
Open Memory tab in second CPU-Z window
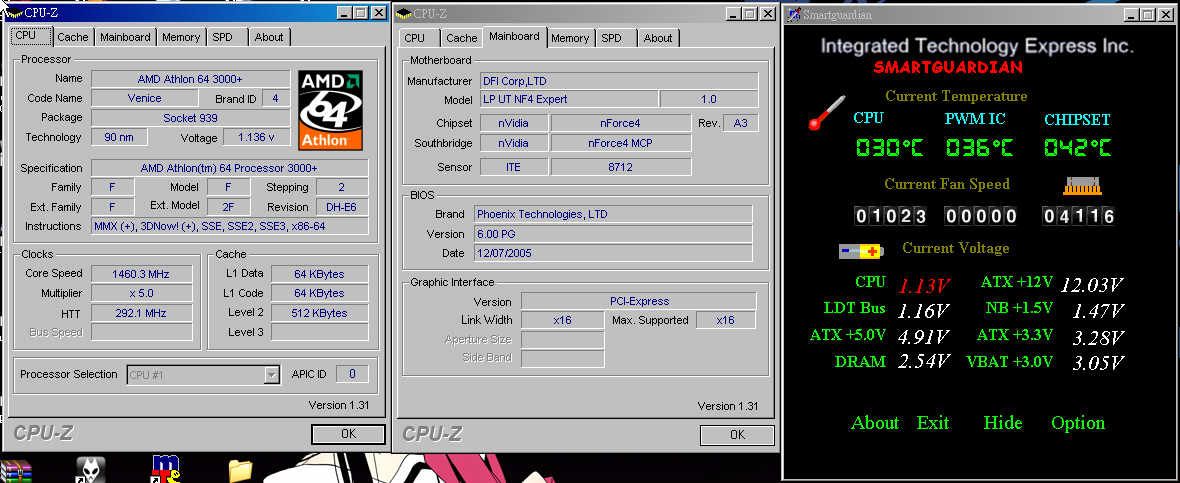coord(570,38)
